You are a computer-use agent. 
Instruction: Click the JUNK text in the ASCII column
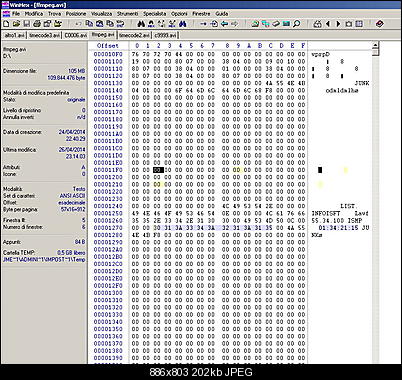362,83
